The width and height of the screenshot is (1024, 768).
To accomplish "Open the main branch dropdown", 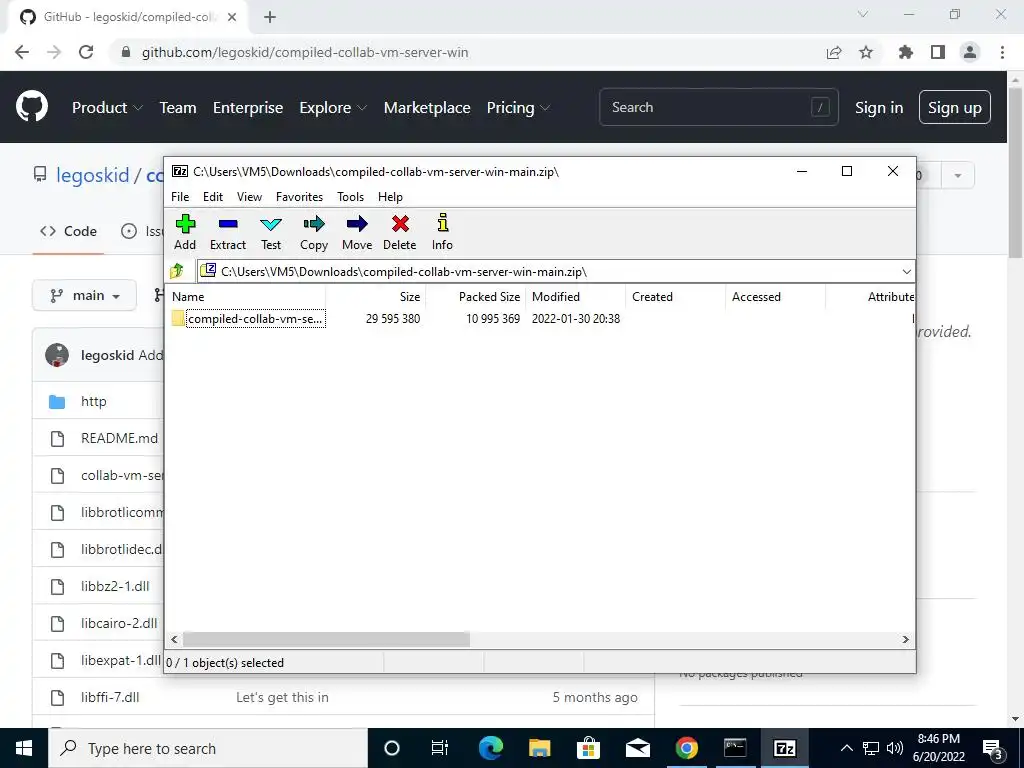I will 84,296.
